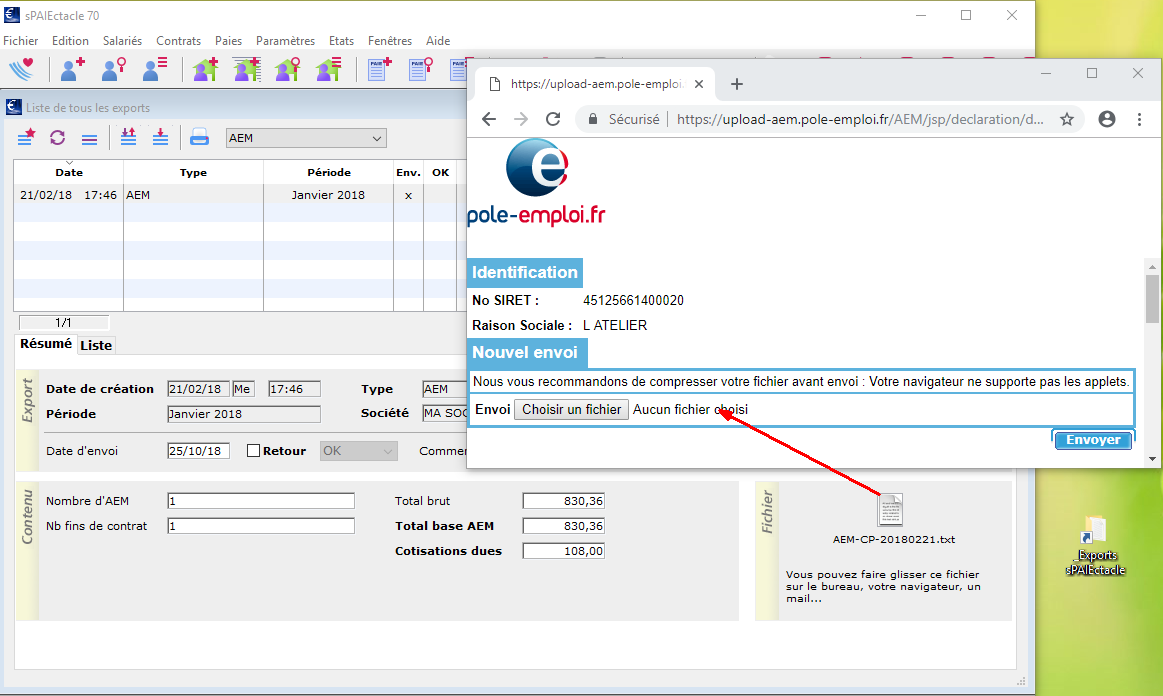Screen dimensions: 1163x696
Task: Click the SIRET number 45125661400020
Action: click(633, 301)
